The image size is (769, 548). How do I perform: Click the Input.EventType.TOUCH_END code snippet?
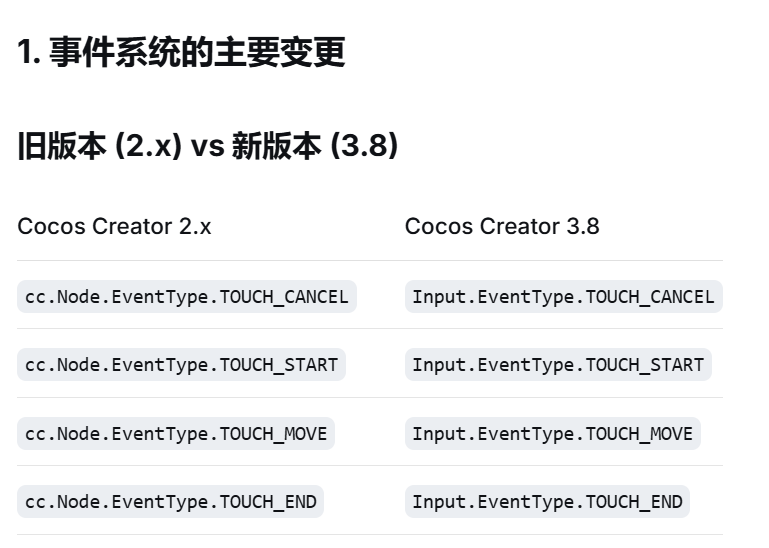pos(547,502)
